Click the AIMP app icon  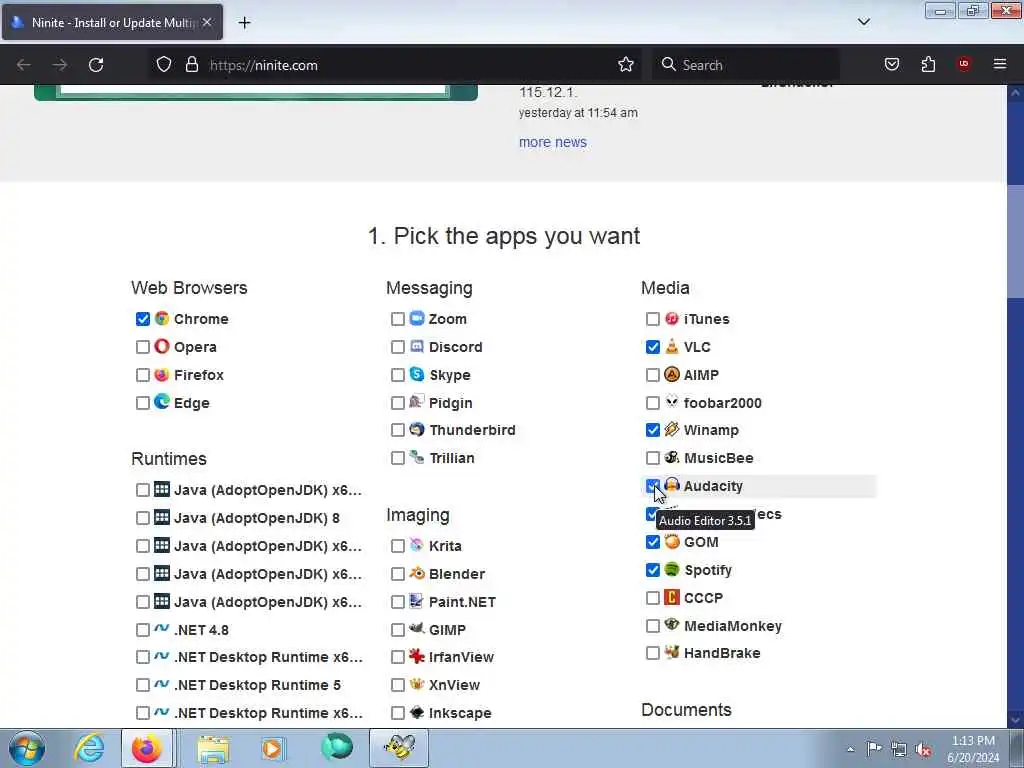672,375
